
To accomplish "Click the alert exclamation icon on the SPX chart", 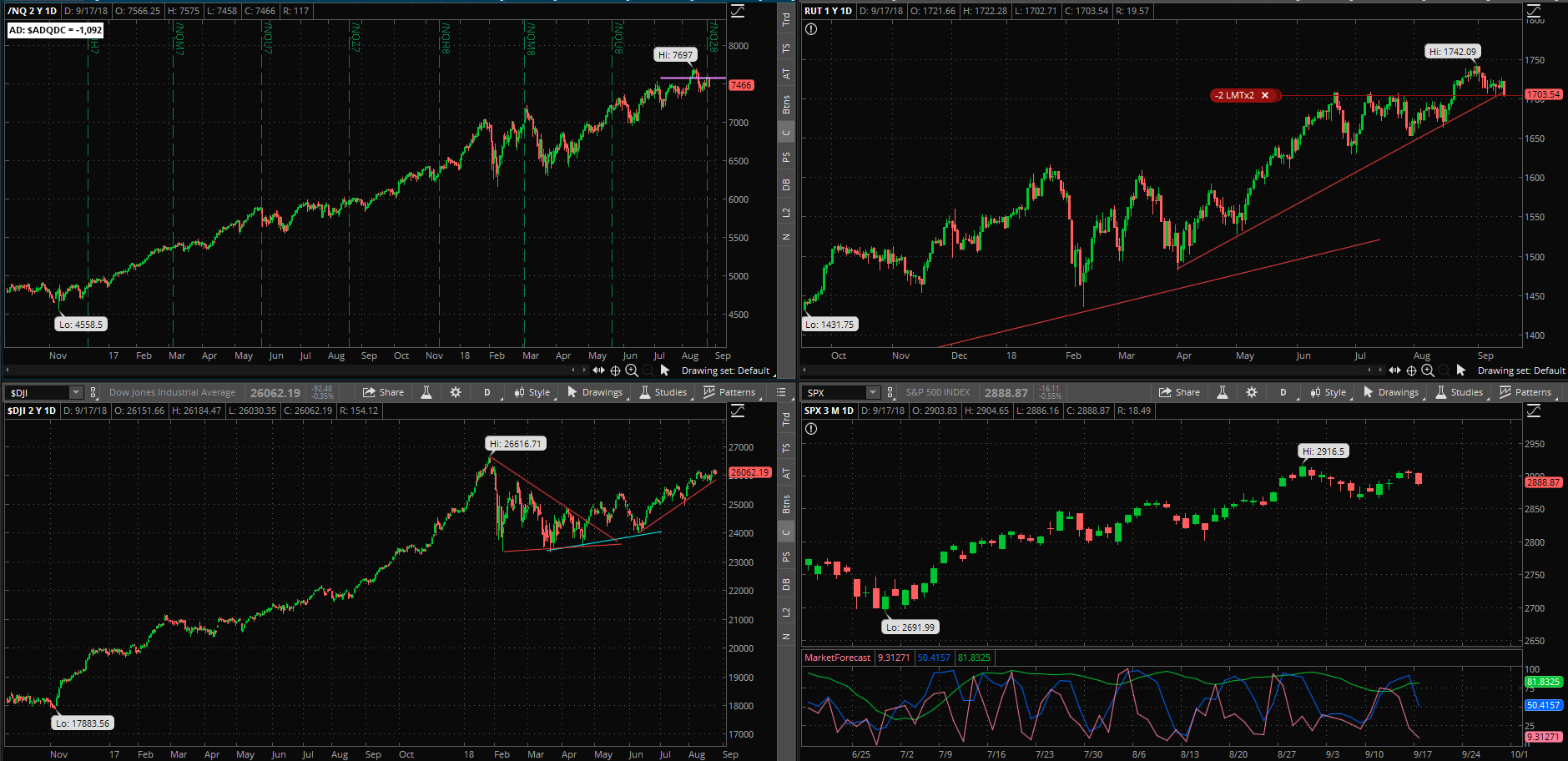I will [811, 429].
